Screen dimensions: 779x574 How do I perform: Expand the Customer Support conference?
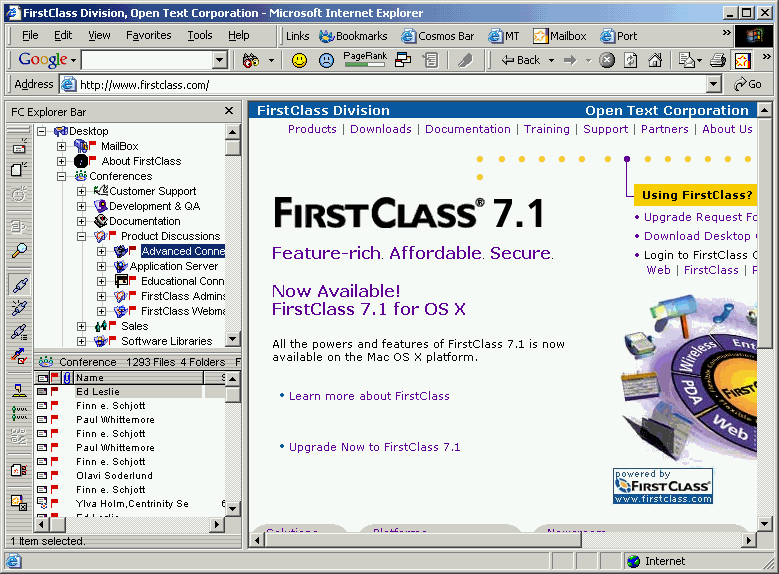click(x=82, y=191)
